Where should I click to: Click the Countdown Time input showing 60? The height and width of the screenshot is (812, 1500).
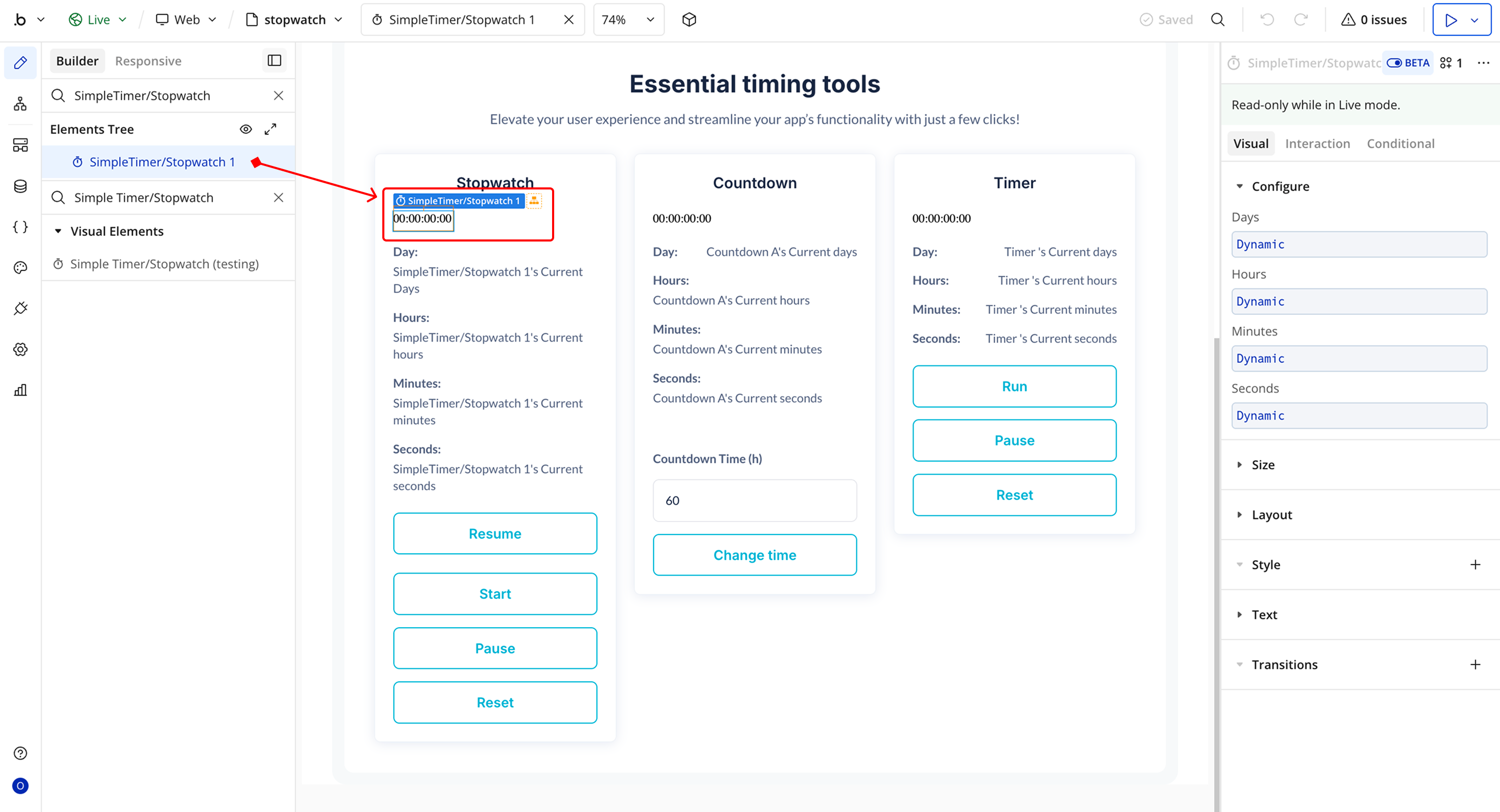tap(754, 500)
